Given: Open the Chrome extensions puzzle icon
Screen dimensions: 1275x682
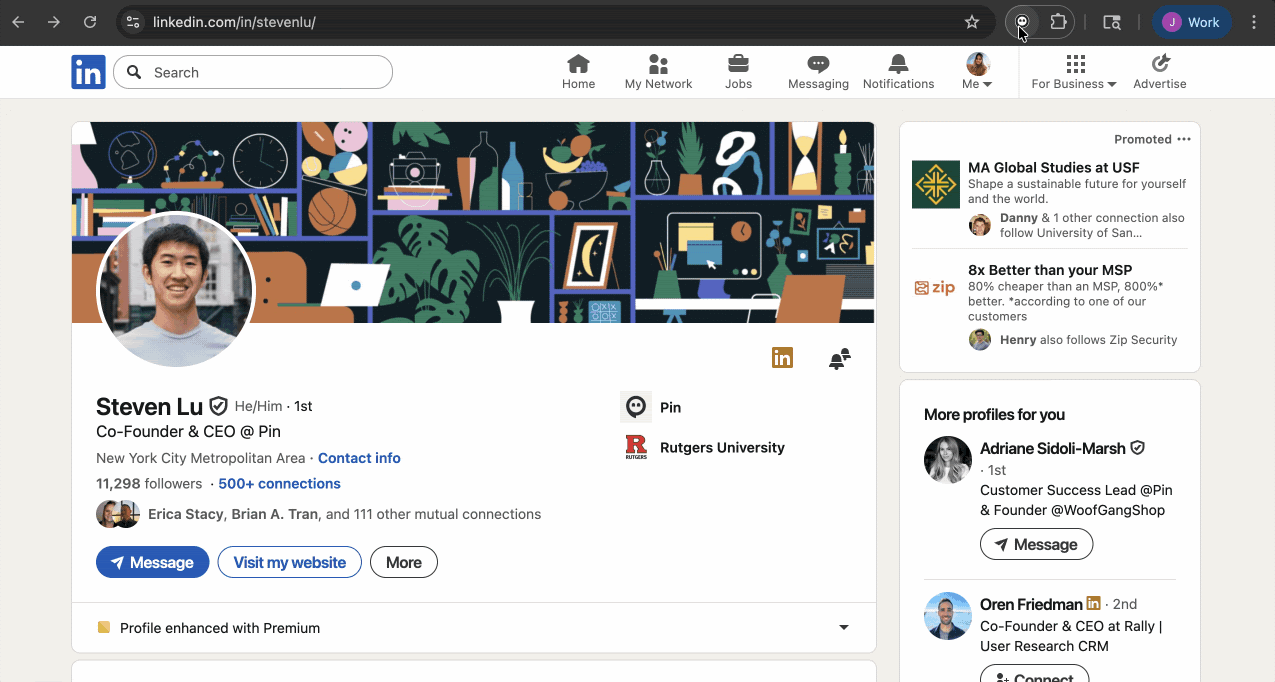Looking at the screenshot, I should point(1058,22).
